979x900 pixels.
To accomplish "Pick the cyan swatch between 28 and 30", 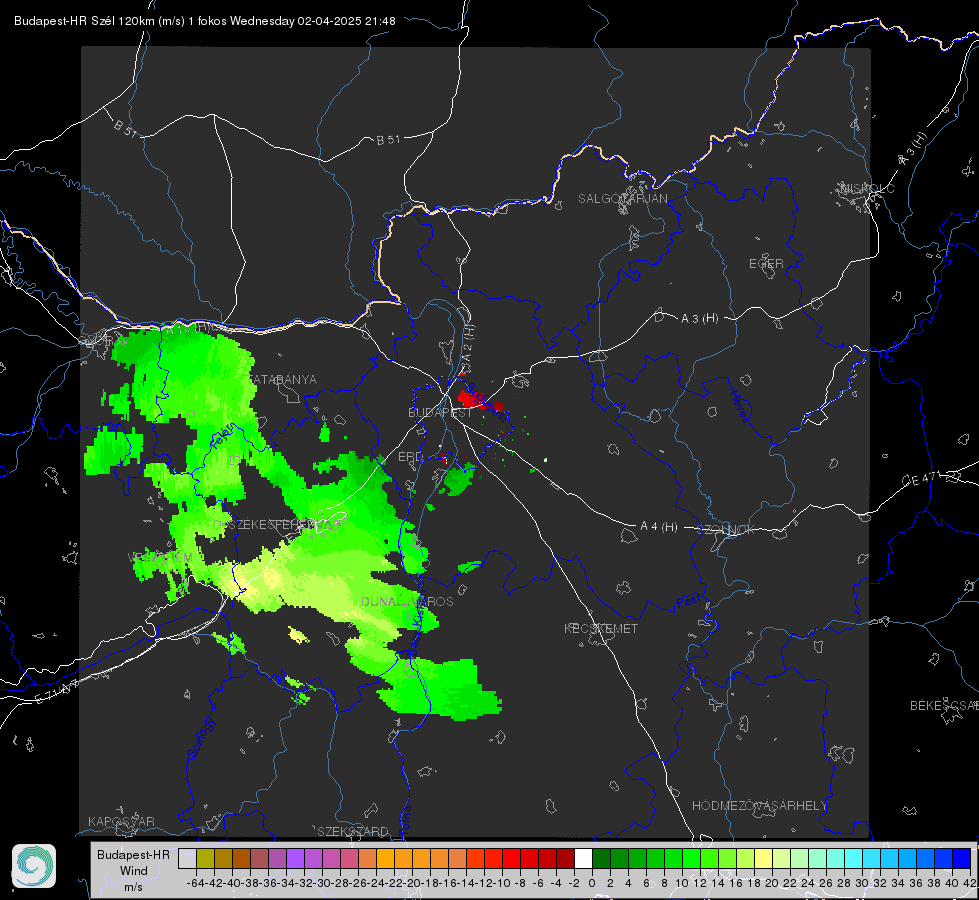I will coord(854,859).
